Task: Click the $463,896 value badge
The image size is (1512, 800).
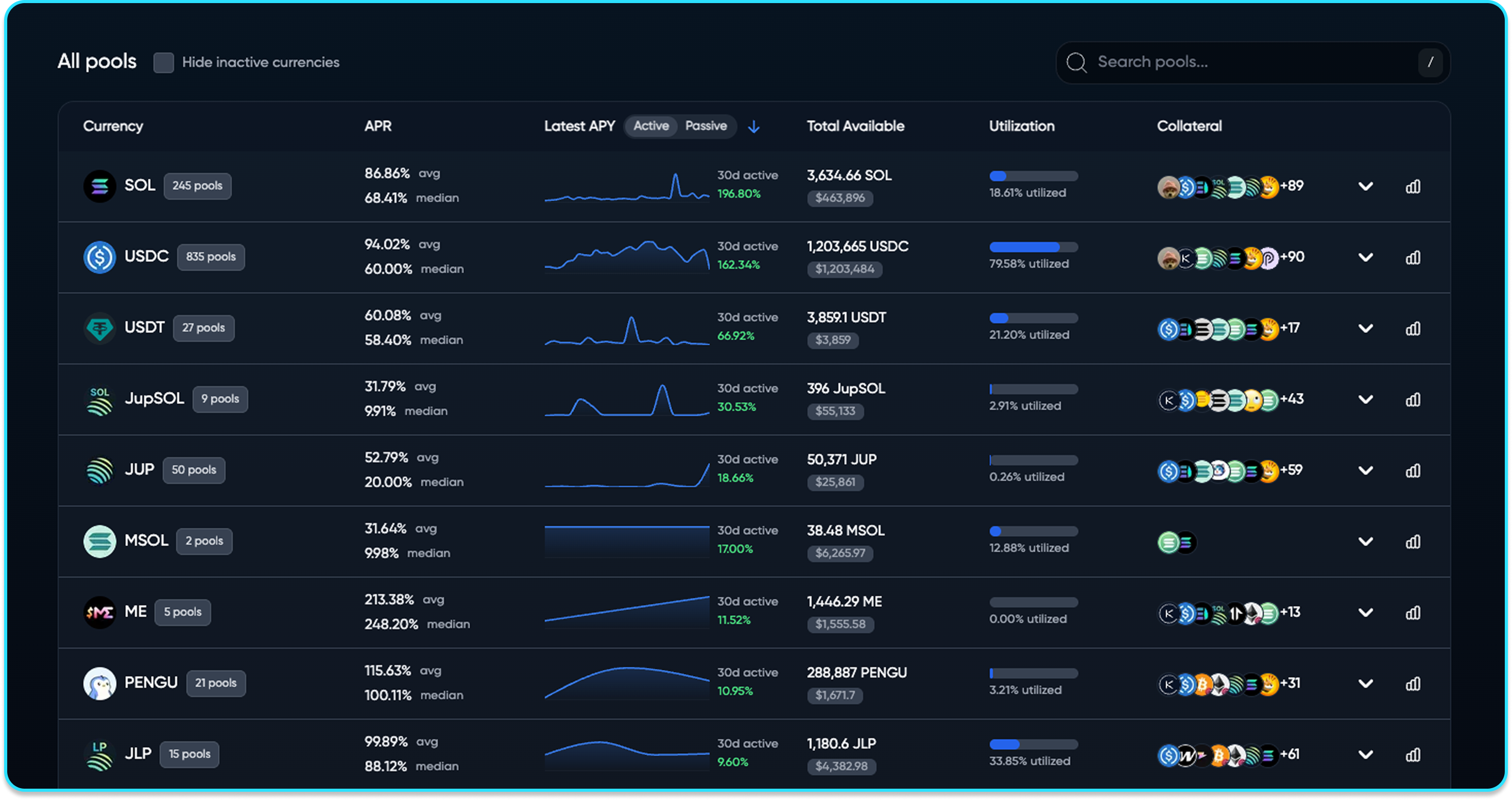Action: click(x=839, y=198)
